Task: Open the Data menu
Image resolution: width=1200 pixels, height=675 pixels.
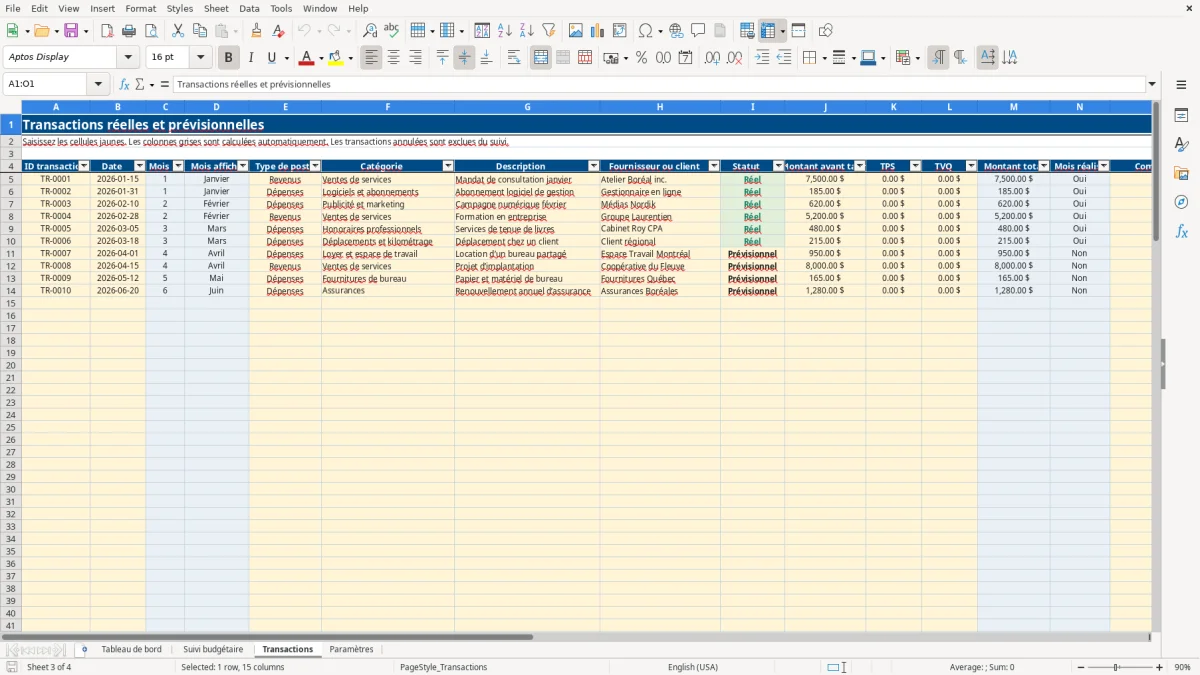Action: (x=249, y=8)
